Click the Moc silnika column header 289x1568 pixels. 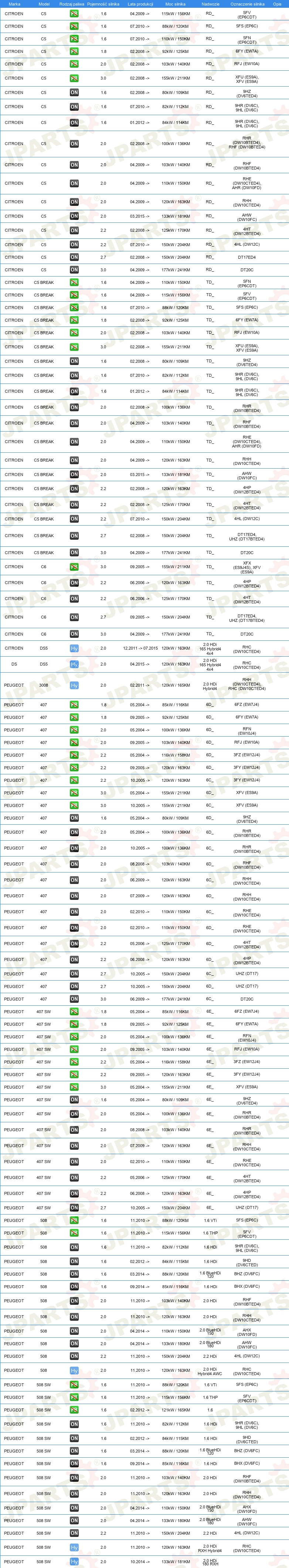click(176, 4)
